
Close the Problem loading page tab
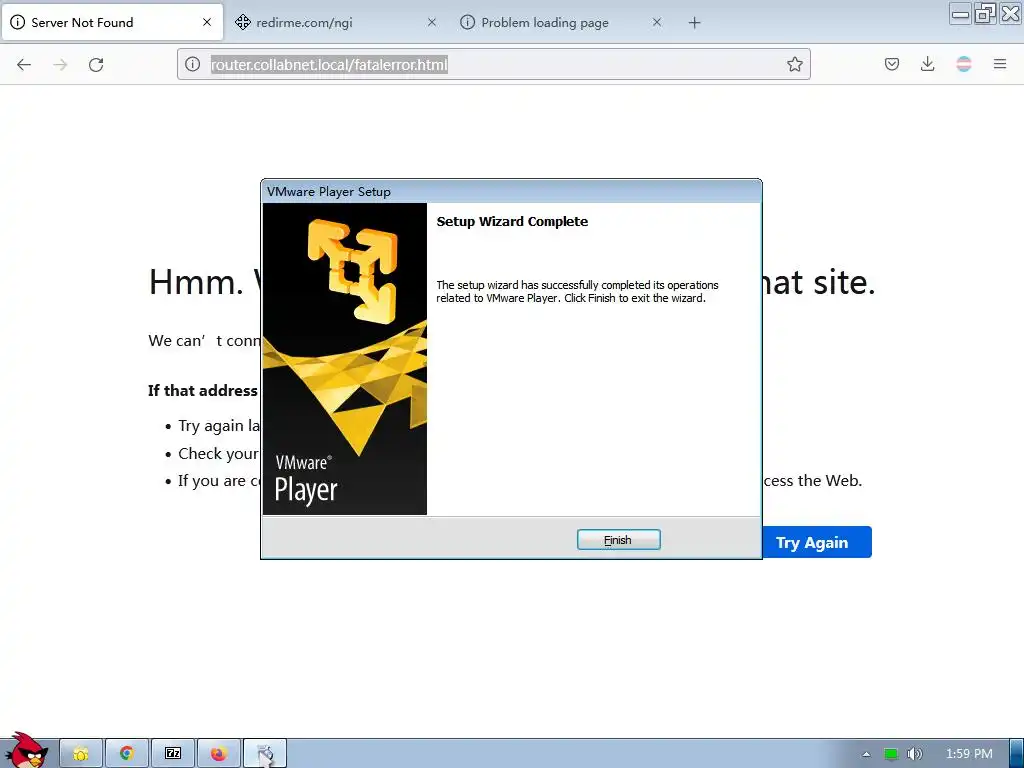(x=657, y=22)
